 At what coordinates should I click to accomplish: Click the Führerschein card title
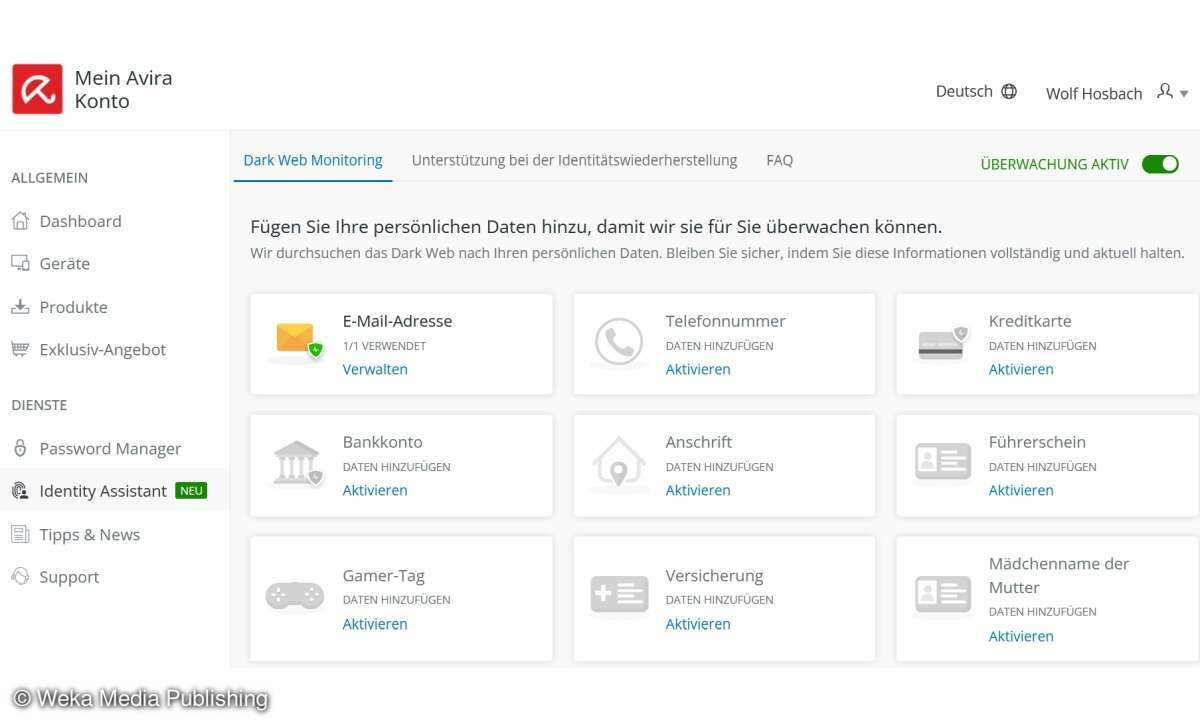(1037, 442)
